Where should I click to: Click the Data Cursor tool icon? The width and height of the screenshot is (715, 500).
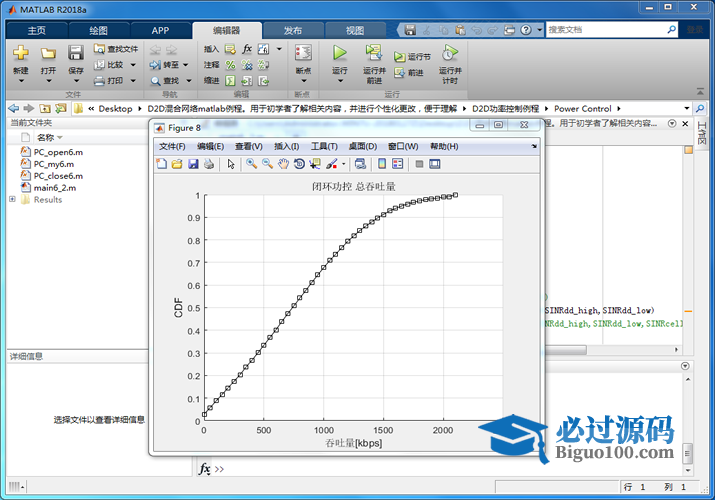(315, 164)
